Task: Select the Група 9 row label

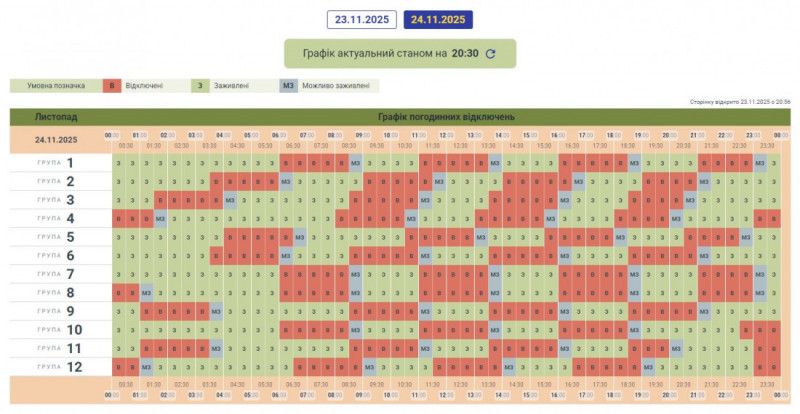Action: 55,310
